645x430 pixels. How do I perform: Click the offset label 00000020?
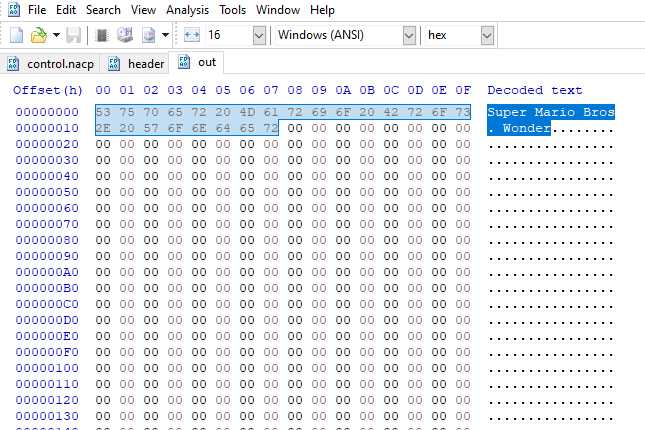point(47,144)
